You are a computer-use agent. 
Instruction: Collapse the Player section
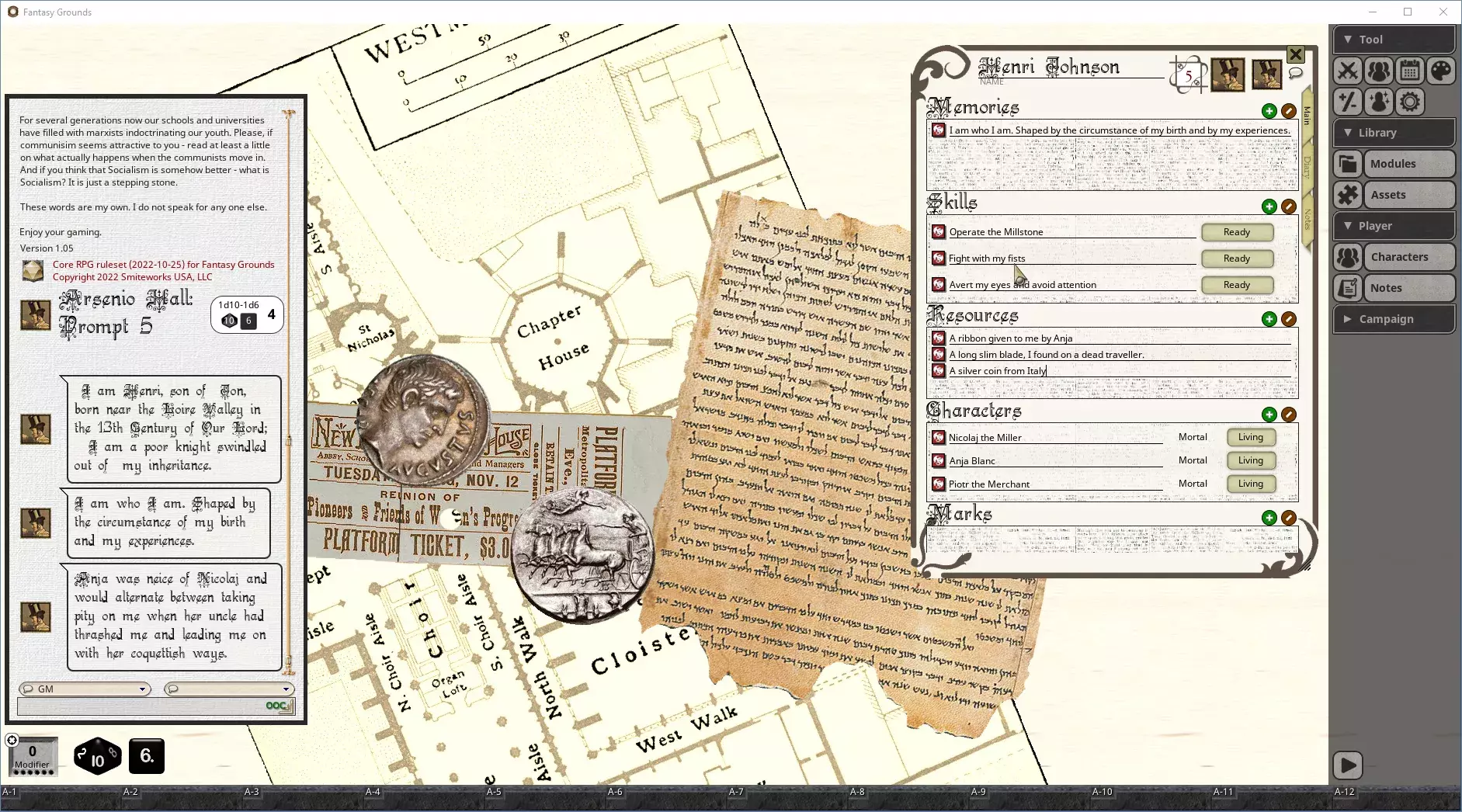coord(1394,226)
